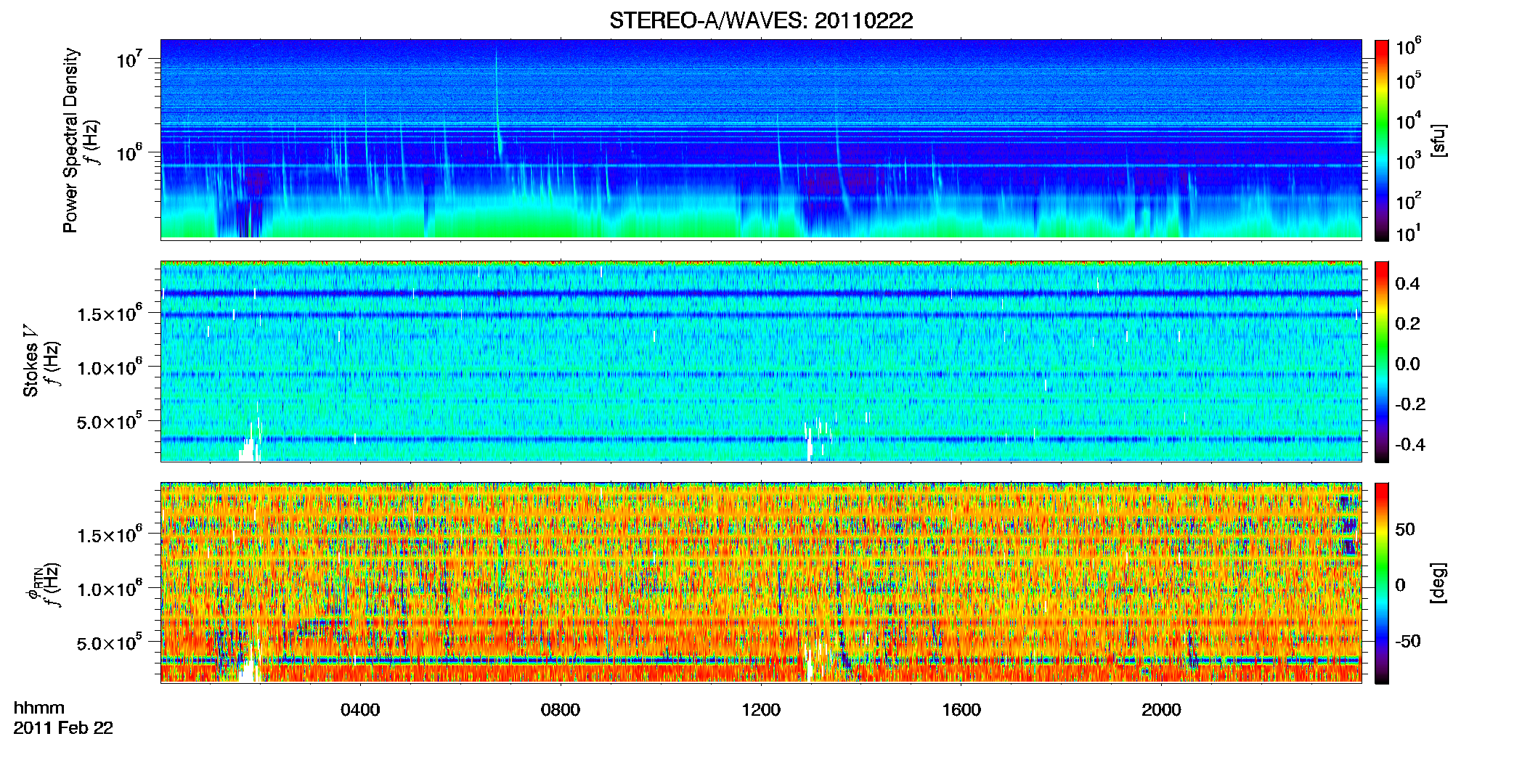The width and height of the screenshot is (1522, 784).
Task: Select the "2000" time tick label
Action: click(x=1161, y=710)
